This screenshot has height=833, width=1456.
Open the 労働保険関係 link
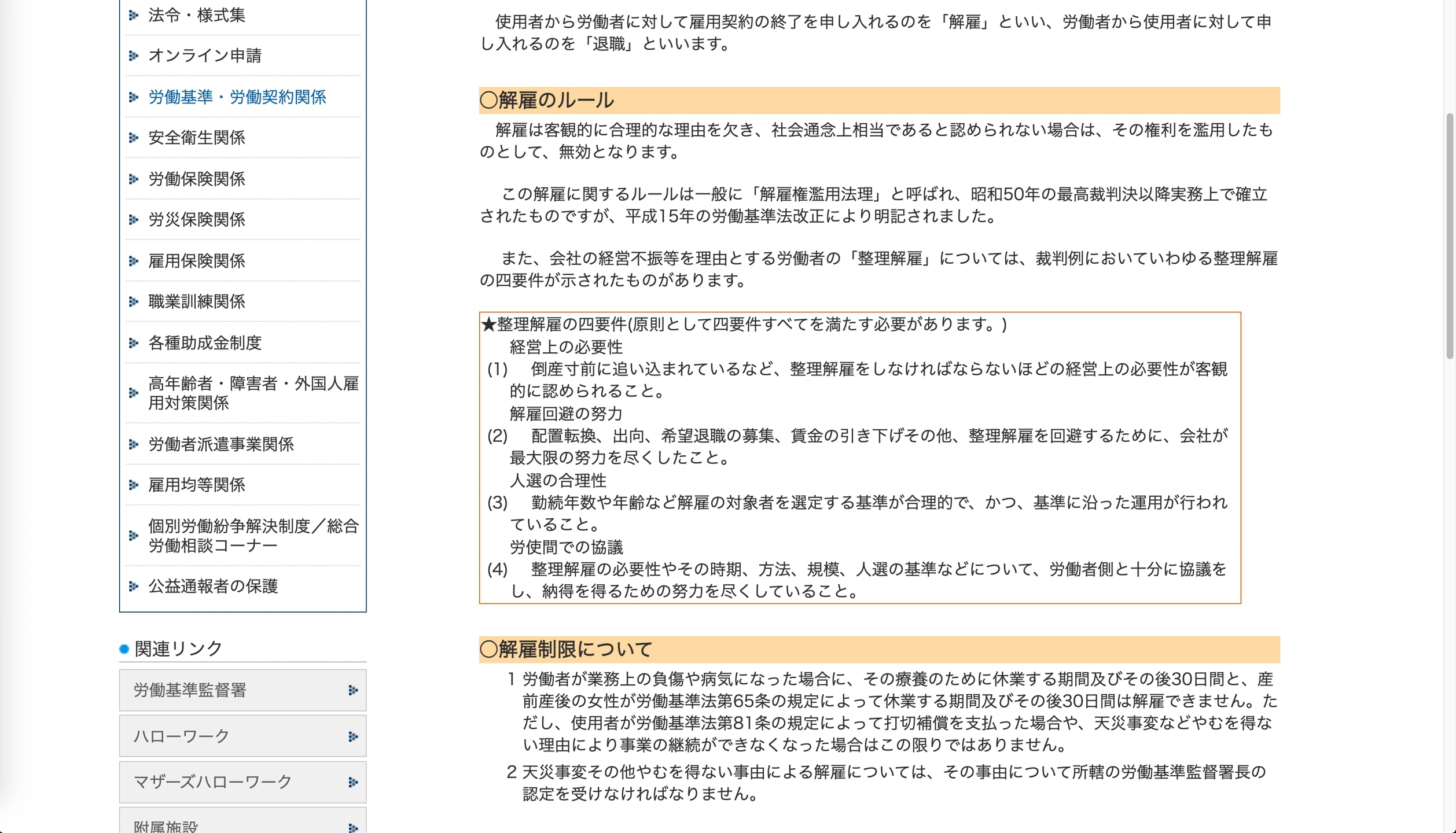pos(197,179)
